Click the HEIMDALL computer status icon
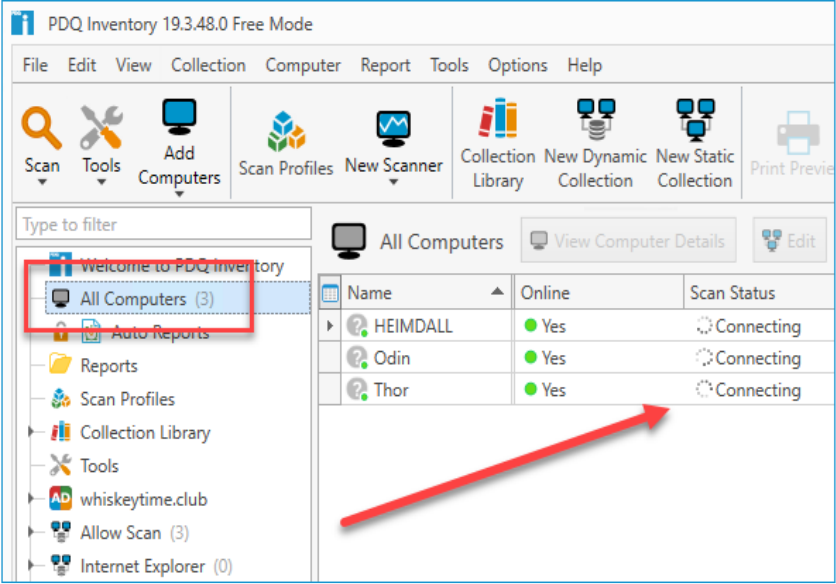Image resolution: width=836 pixels, height=584 pixels. 357,325
